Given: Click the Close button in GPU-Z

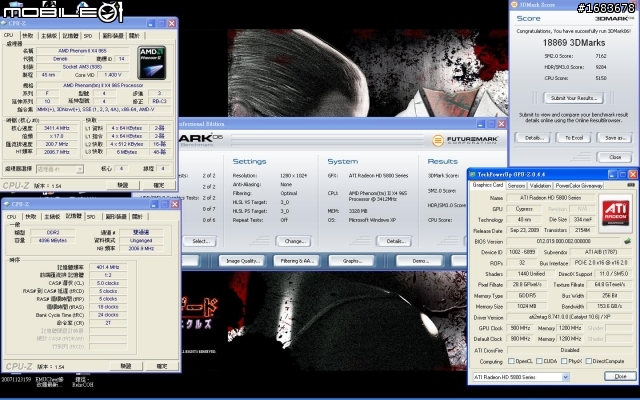Looking at the screenshot, I should [620, 376].
